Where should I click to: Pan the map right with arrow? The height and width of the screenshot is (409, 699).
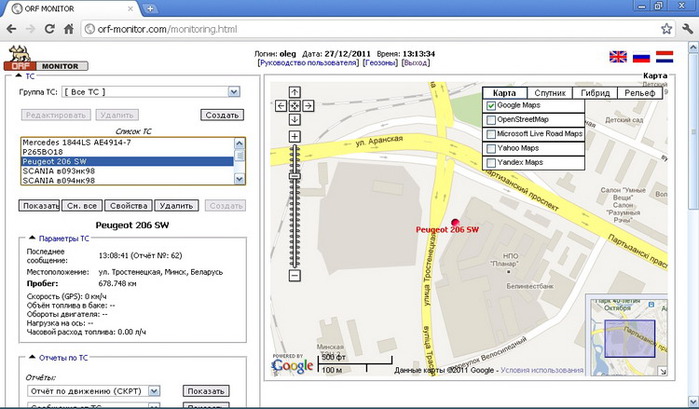pyautogui.click(x=308, y=106)
